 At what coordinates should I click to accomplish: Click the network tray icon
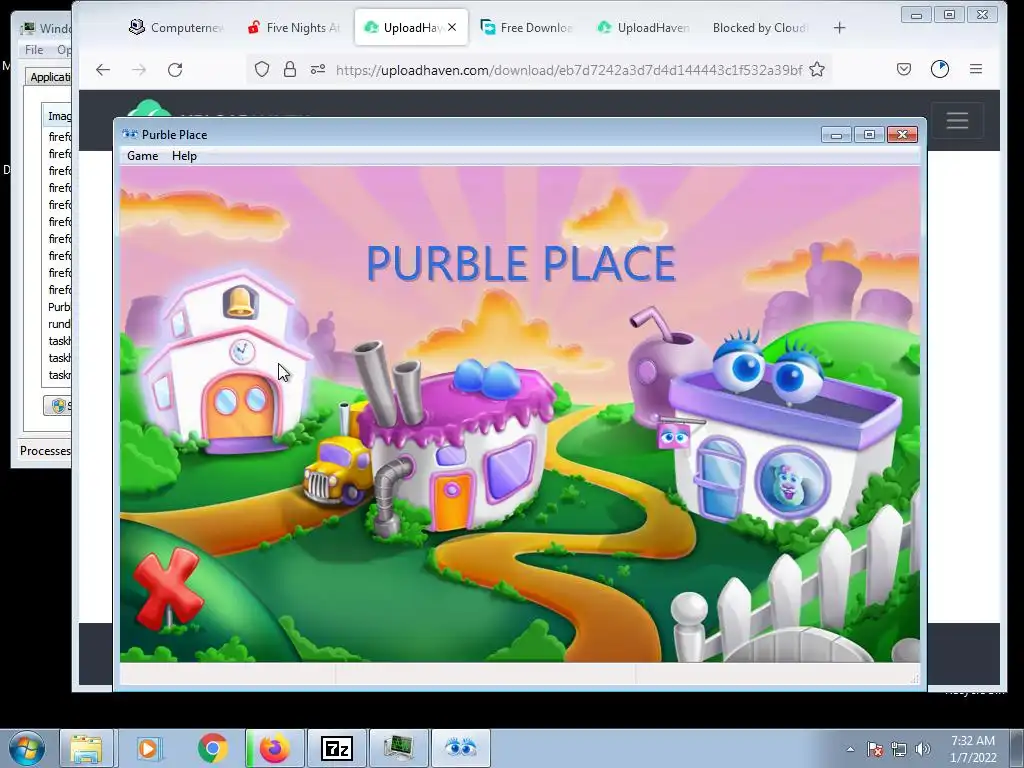point(899,749)
